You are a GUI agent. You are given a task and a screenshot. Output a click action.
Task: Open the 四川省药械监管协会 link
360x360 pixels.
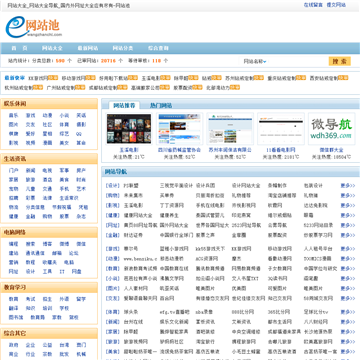179,150
